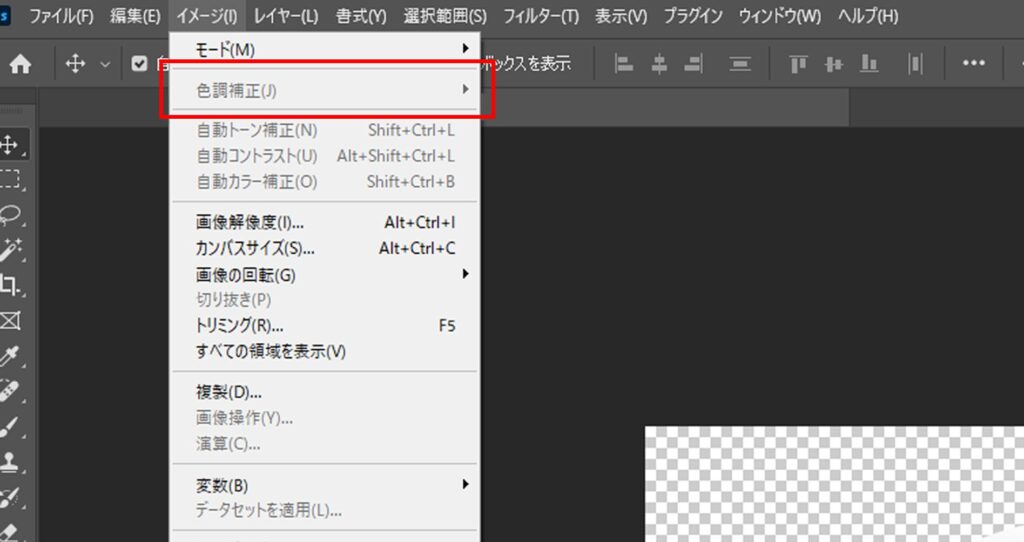This screenshot has width=1024, height=542.
Task: Open the 書式(Y) menu
Action: click(361, 16)
